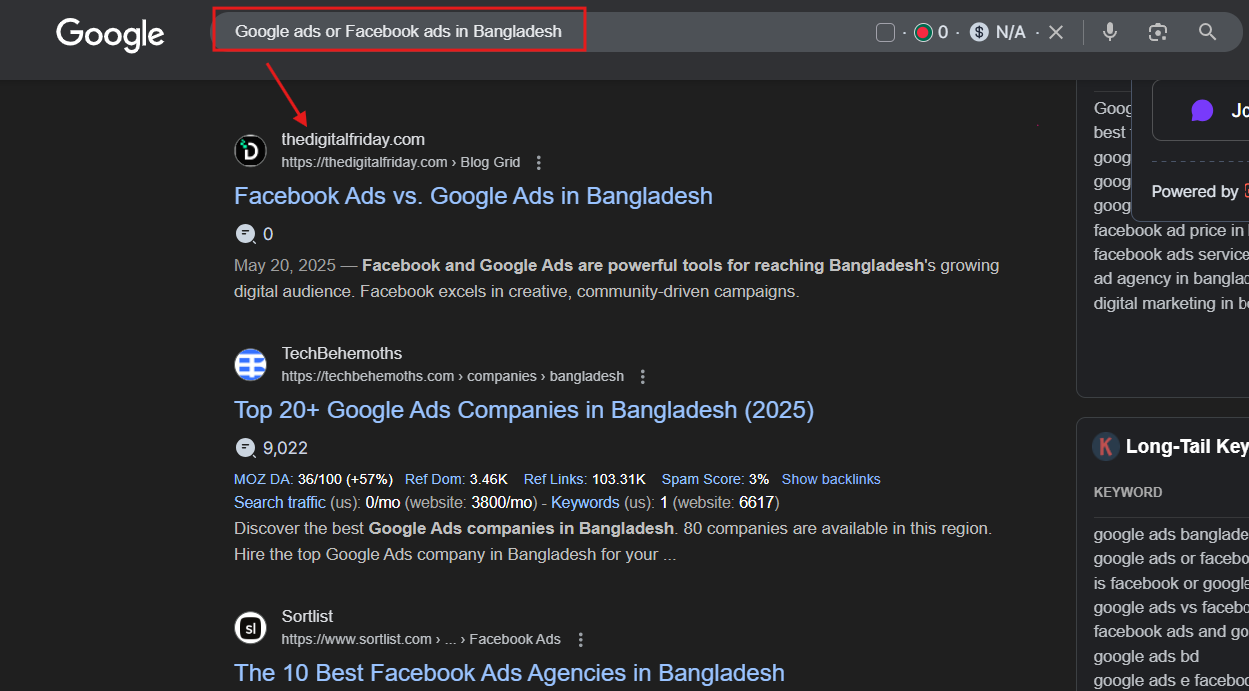Click the Bangladesh flag volume icon
The image size is (1249, 691).
(x=923, y=33)
